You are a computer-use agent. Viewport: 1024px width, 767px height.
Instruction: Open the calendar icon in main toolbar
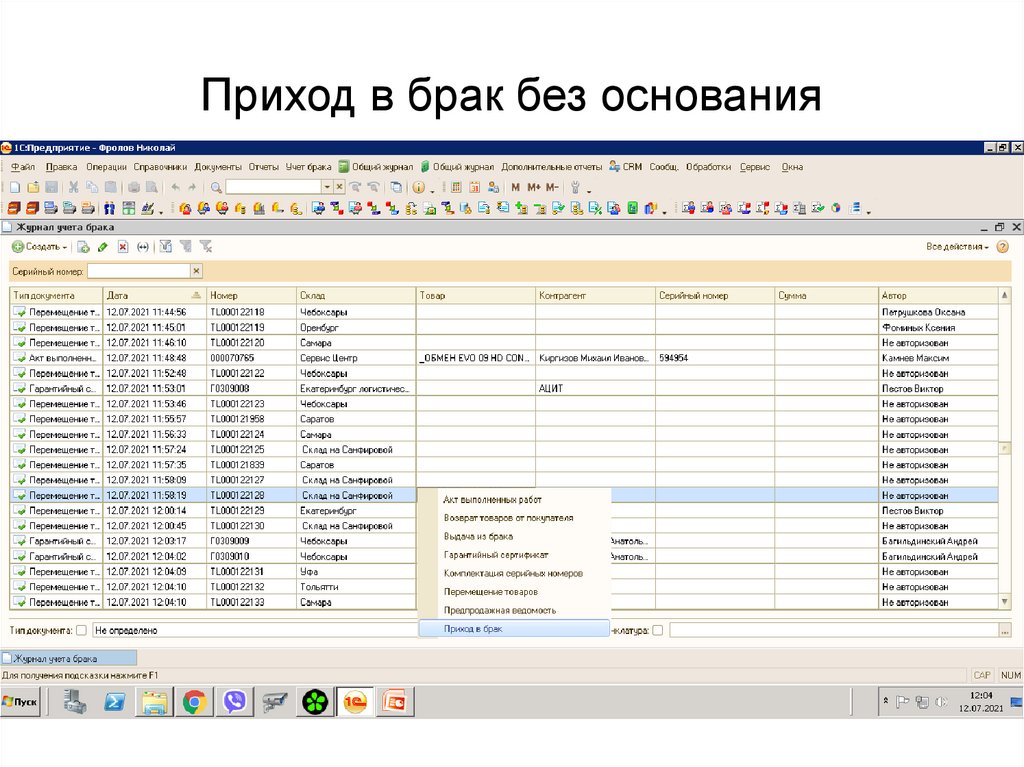[476, 188]
